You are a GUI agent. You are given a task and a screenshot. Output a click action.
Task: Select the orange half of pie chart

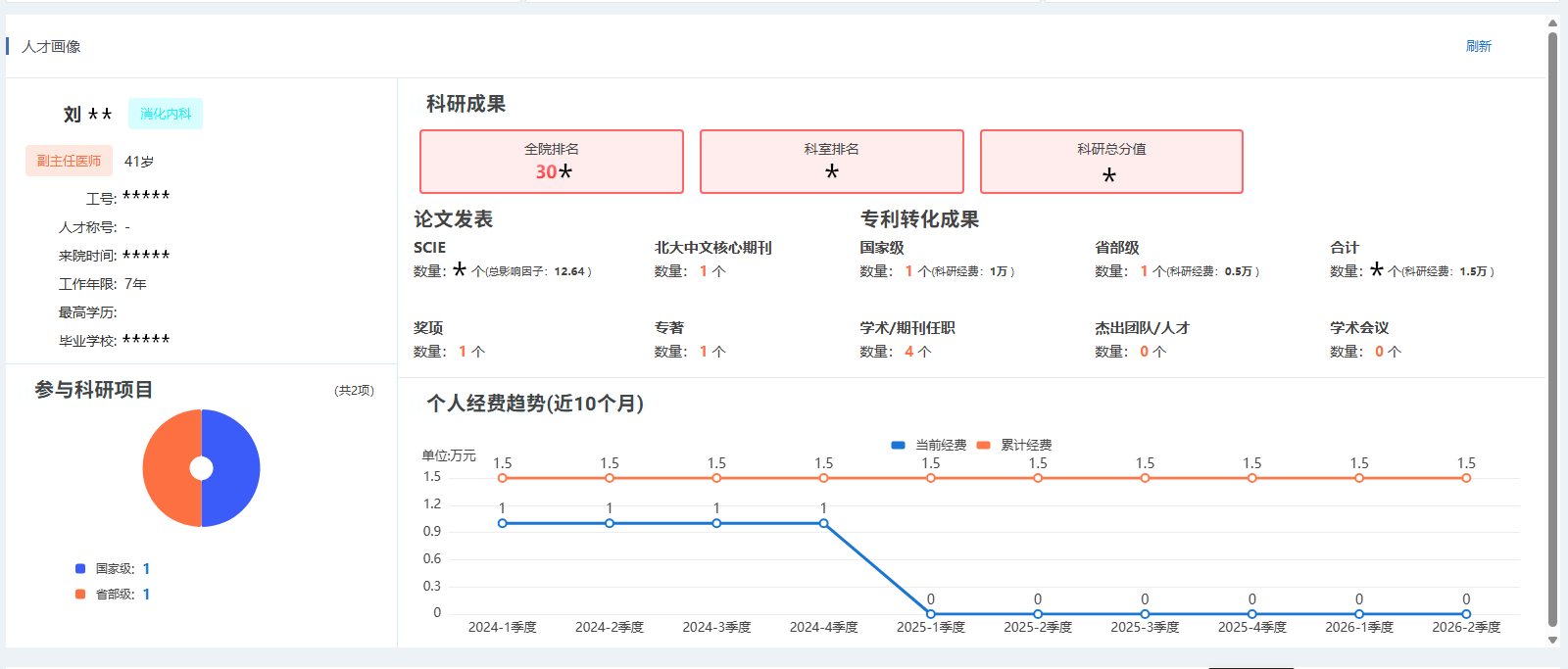click(171, 468)
